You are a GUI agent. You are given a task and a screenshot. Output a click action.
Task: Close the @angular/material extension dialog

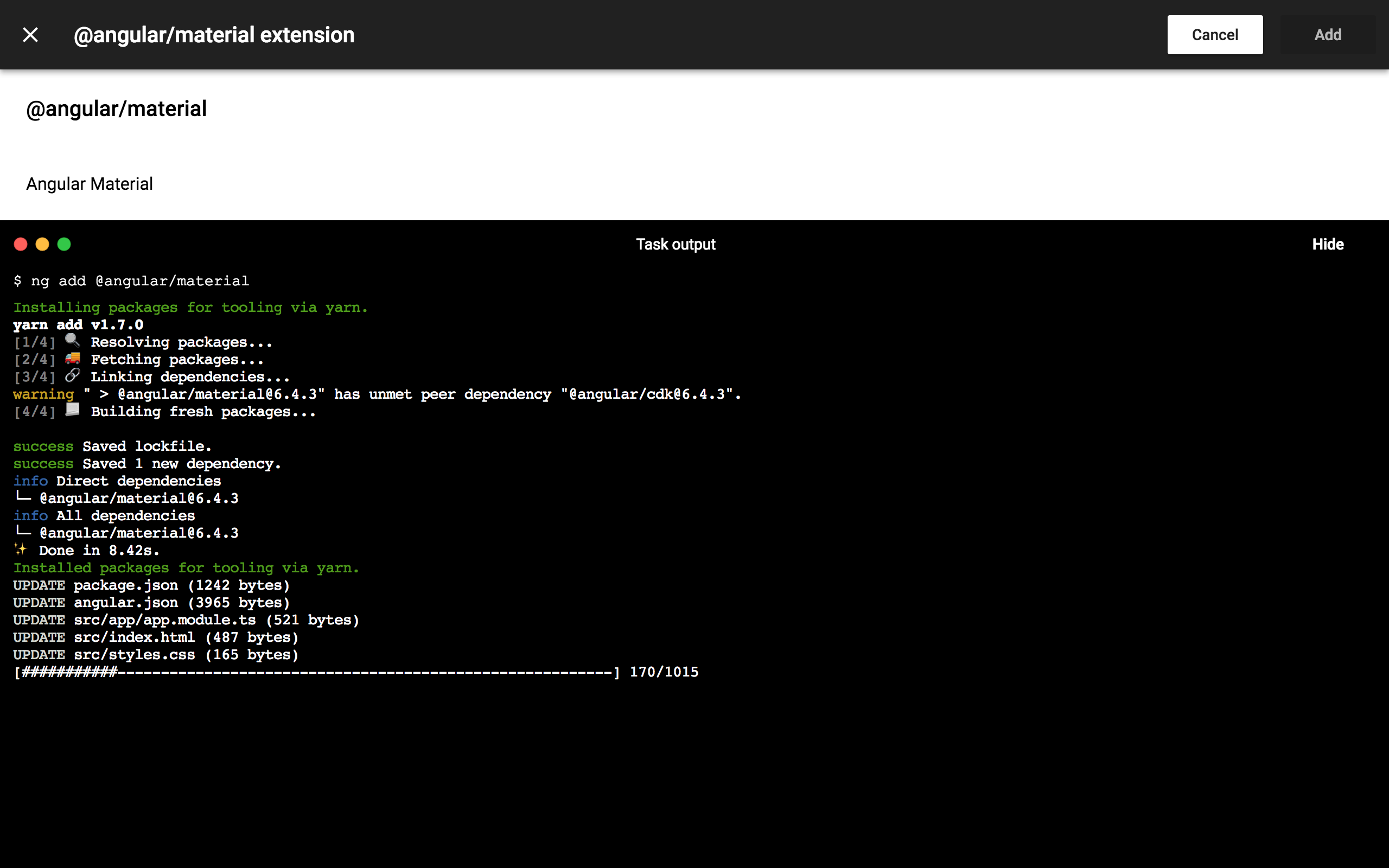coord(30,35)
